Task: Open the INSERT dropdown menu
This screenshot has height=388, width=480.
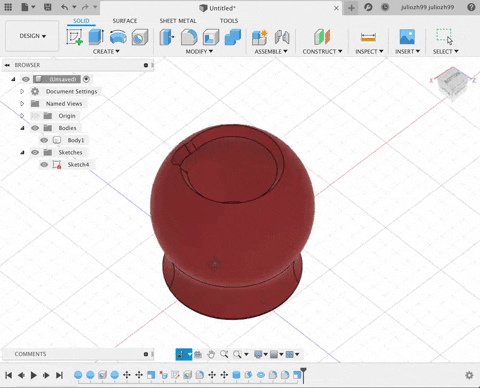Action: click(x=407, y=52)
